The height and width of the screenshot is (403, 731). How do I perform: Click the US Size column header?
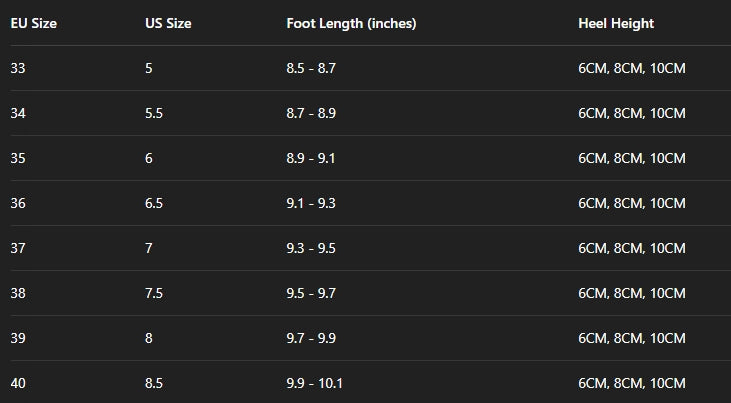[x=168, y=23]
